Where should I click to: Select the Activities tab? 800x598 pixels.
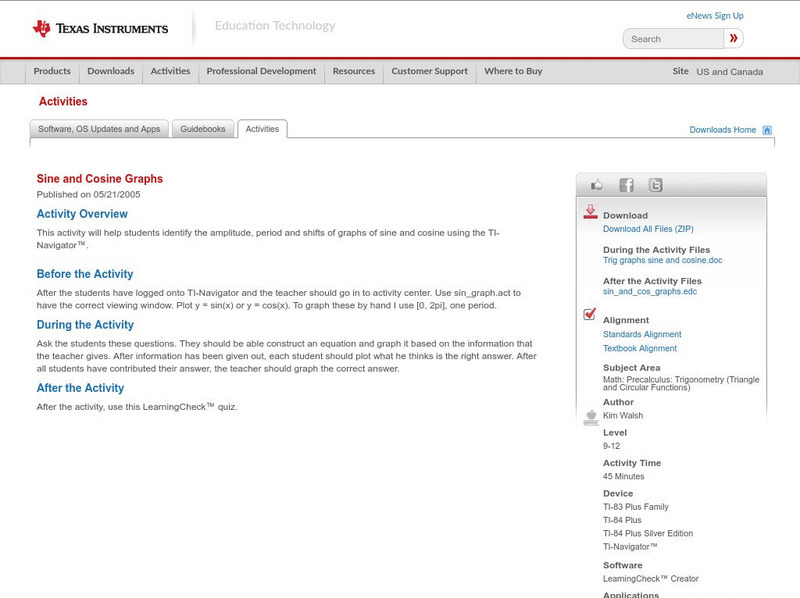262,129
